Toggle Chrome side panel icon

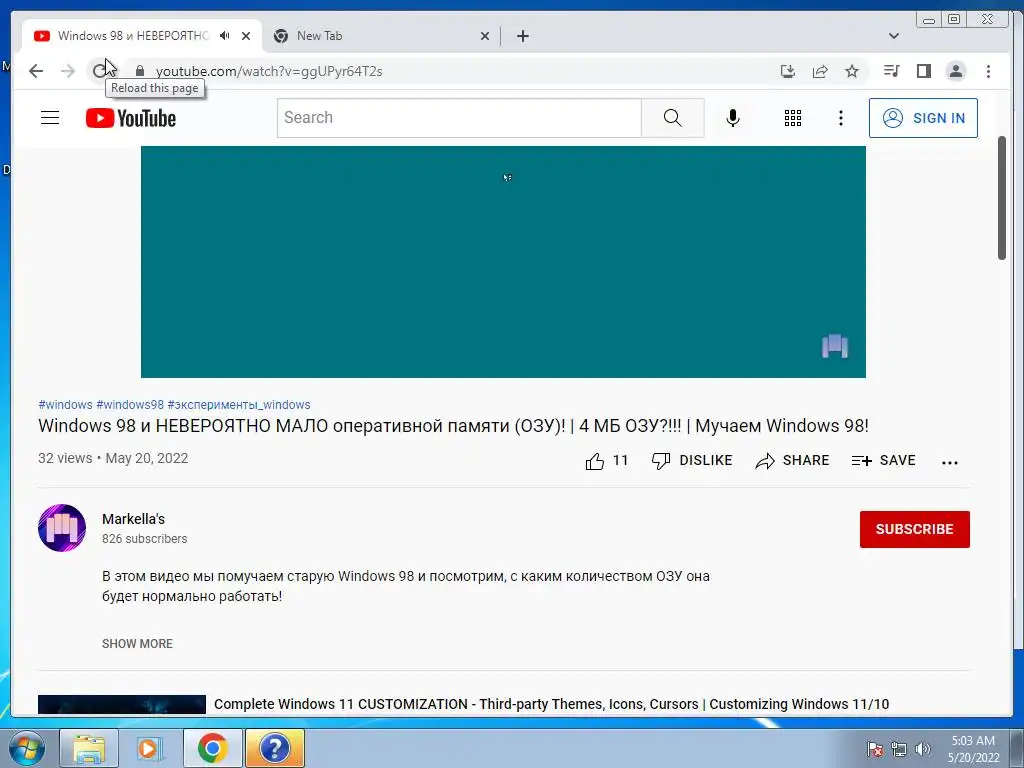(923, 71)
